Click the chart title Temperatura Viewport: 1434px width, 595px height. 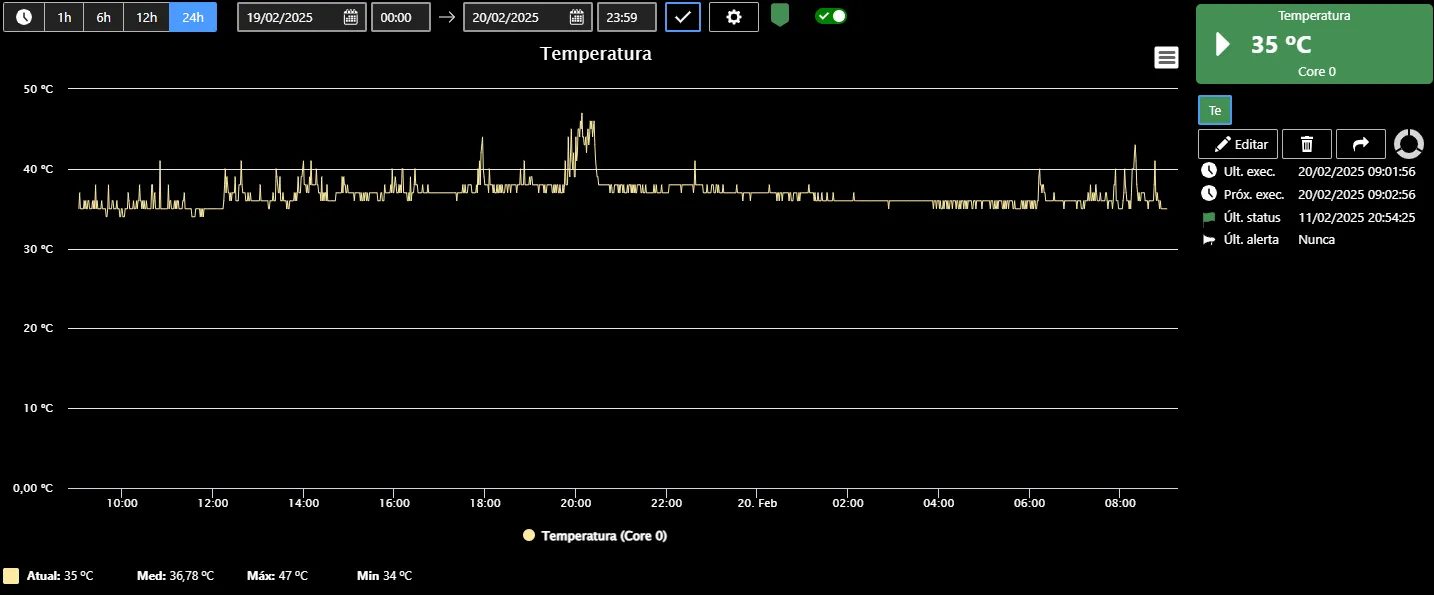pos(596,54)
